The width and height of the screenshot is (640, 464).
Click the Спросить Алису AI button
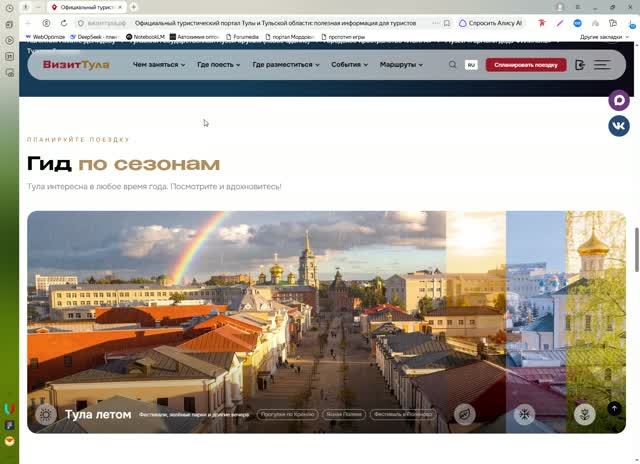point(491,23)
